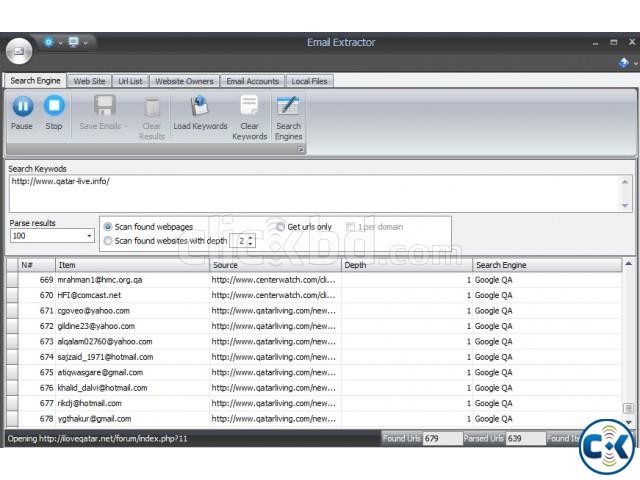Image resolution: width=640 pixels, height=480 pixels.
Task: Select the khalid_dalvi@hotmail.com entry
Action: click(102, 388)
